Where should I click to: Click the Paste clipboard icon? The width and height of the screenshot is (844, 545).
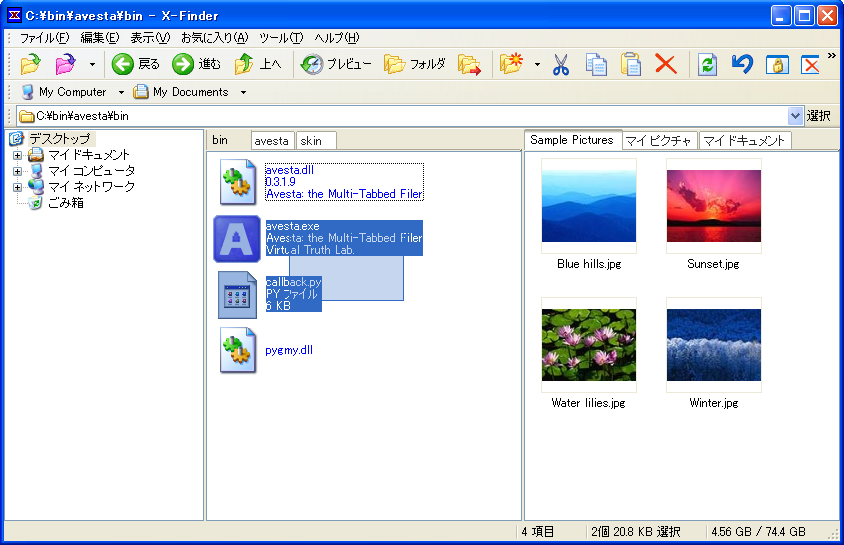click(631, 65)
